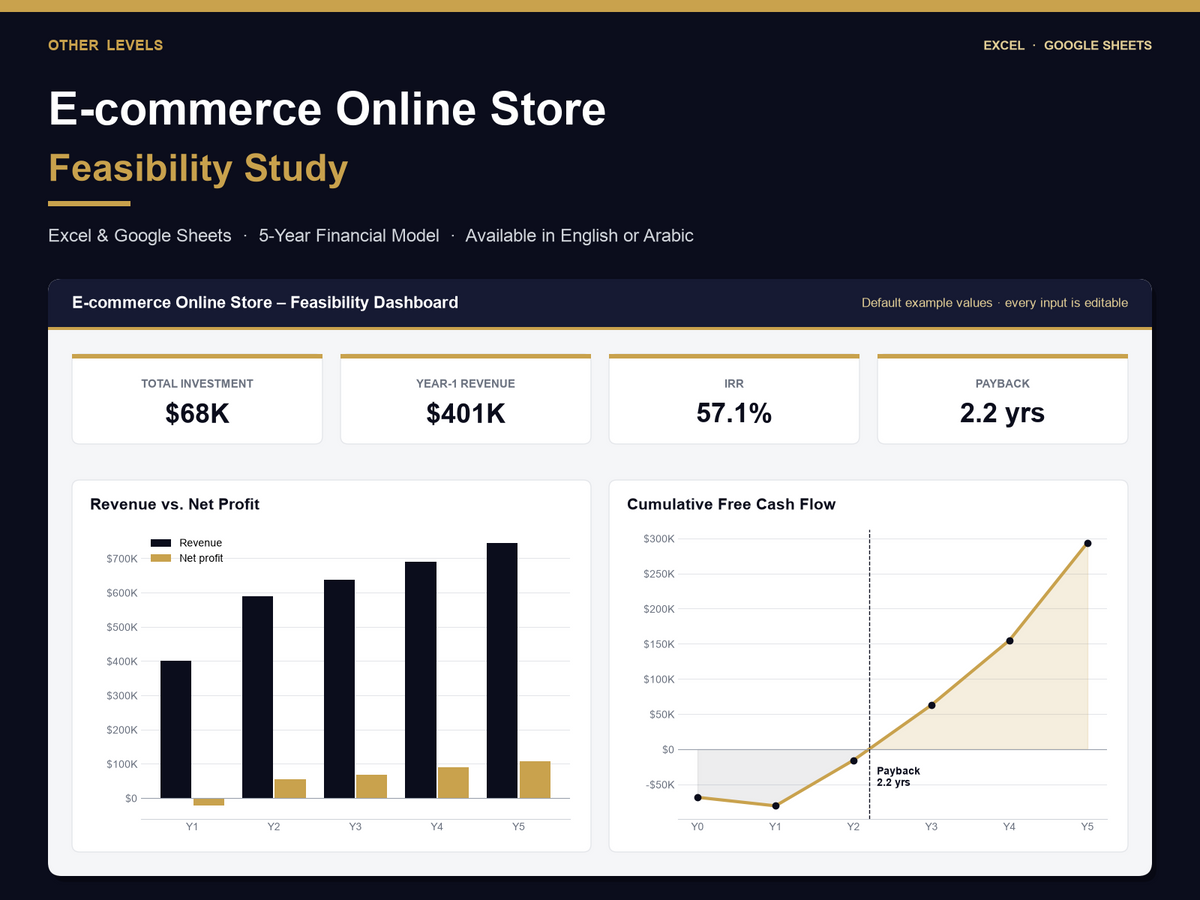1200x900 pixels.
Task: Click the Y4 revenue bar
Action: pyautogui.click(x=421, y=680)
